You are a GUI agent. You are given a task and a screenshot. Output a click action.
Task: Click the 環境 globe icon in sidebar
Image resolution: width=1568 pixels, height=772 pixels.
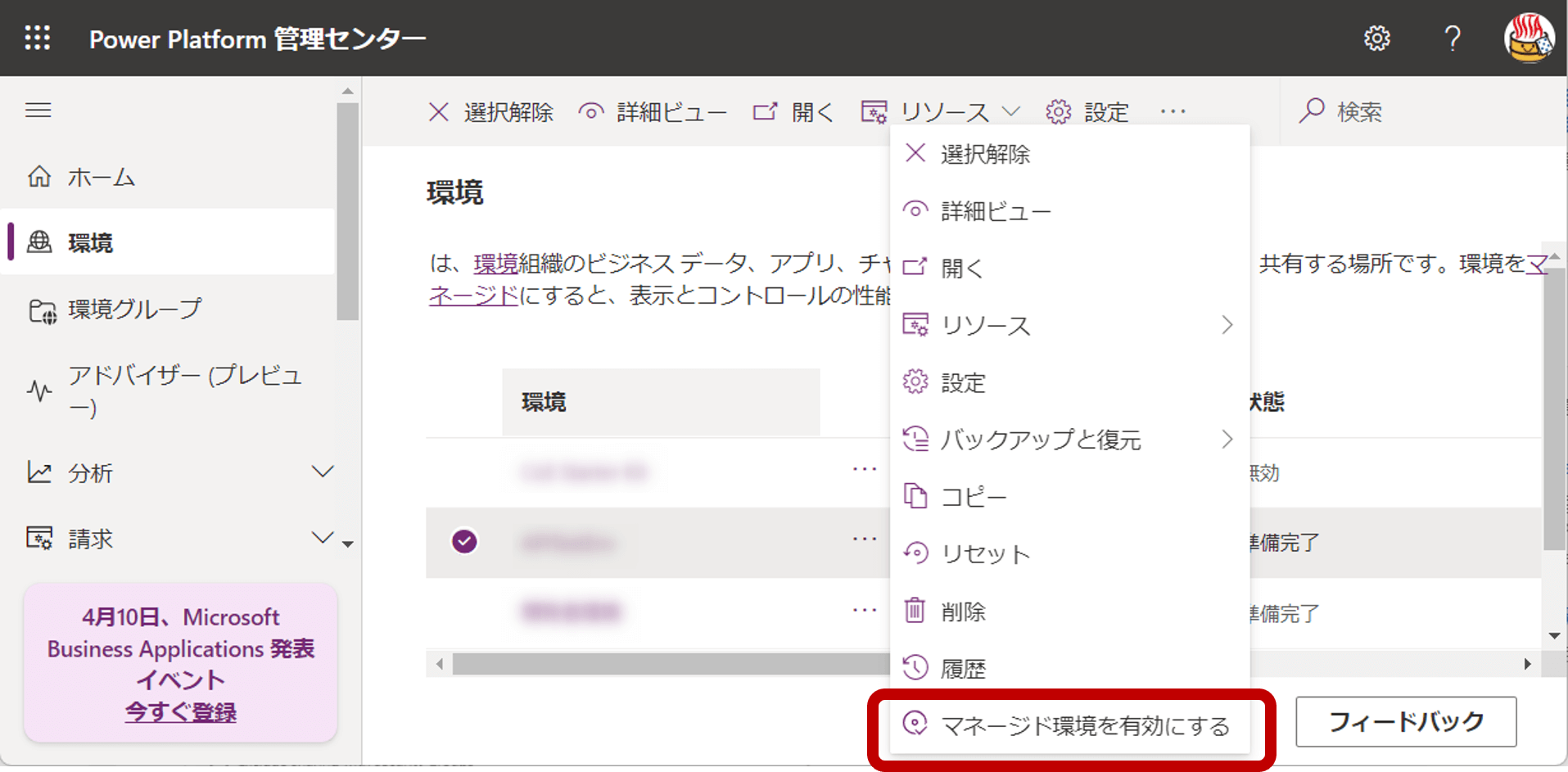pyautogui.click(x=39, y=242)
